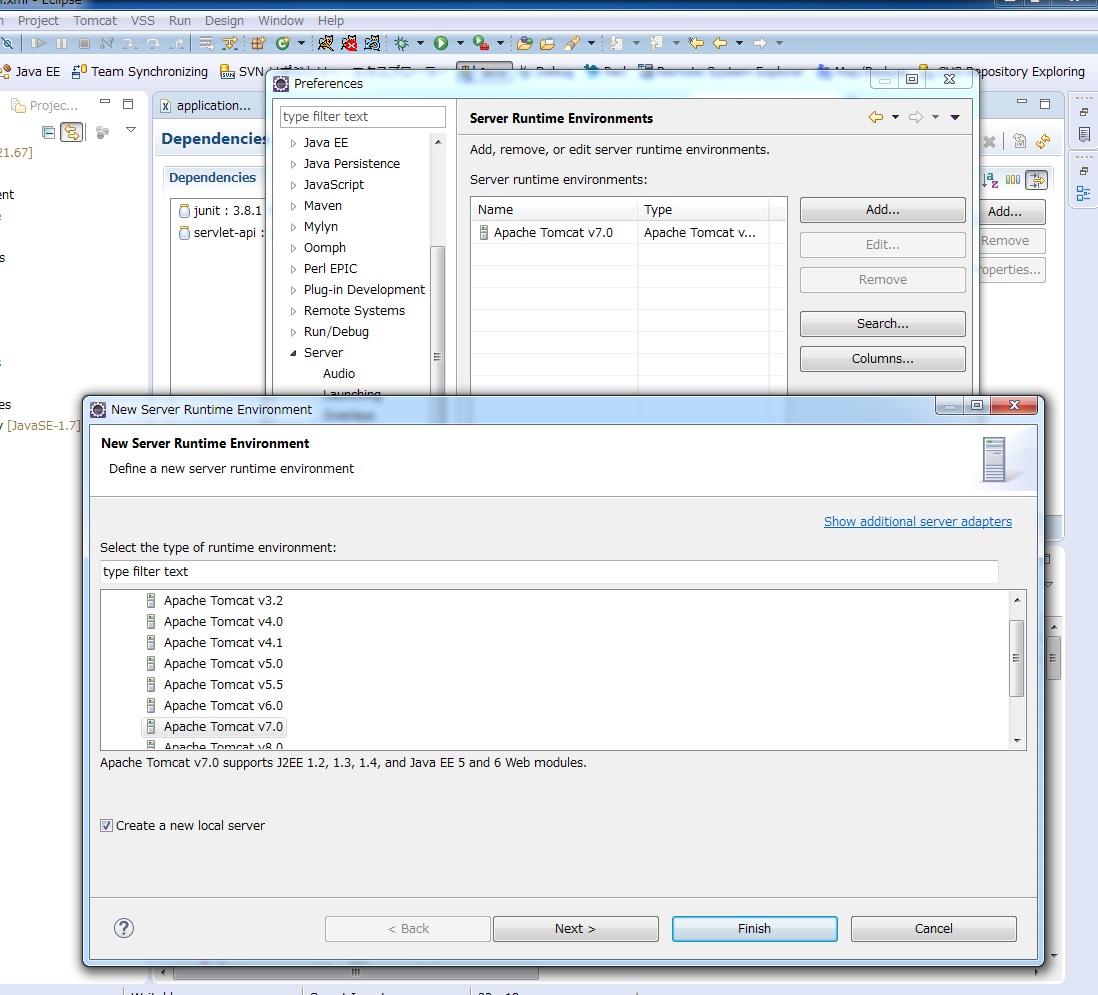Click the Collapse All icon in Project Explorer
Screen dimensions: 1098x995
48,132
